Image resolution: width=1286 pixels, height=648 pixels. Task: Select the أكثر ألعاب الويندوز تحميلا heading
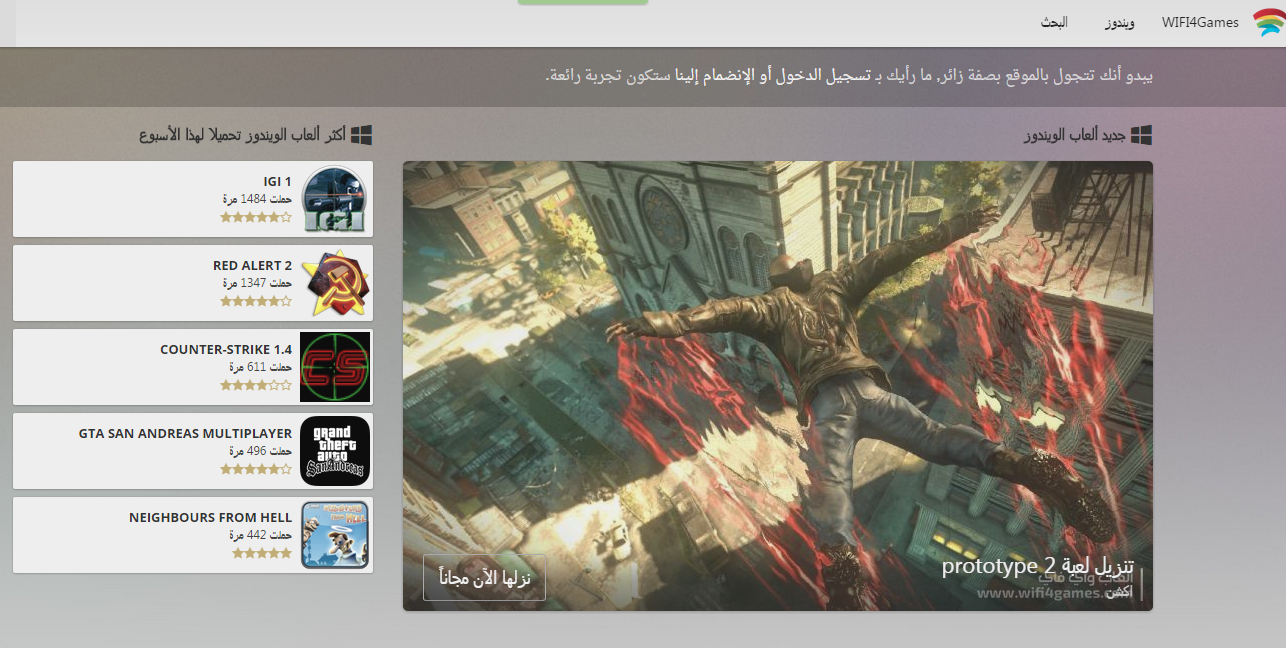coord(243,135)
